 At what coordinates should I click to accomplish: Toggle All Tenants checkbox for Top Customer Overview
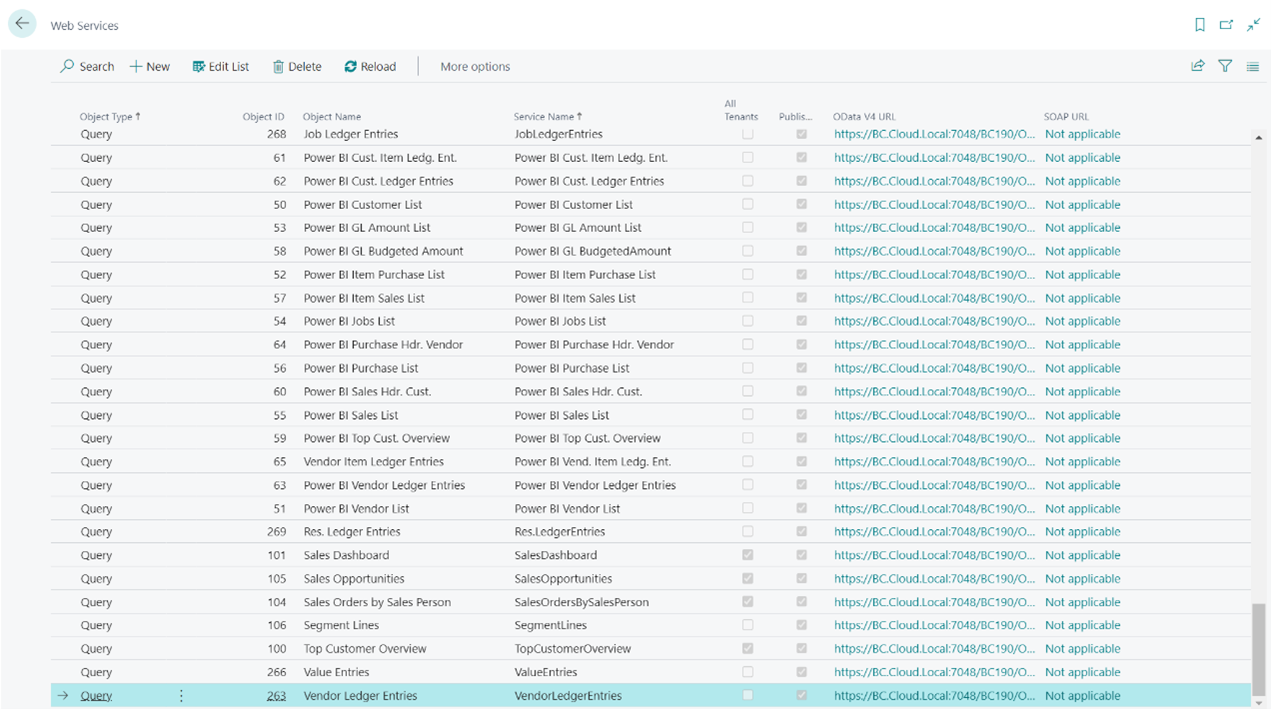click(747, 648)
